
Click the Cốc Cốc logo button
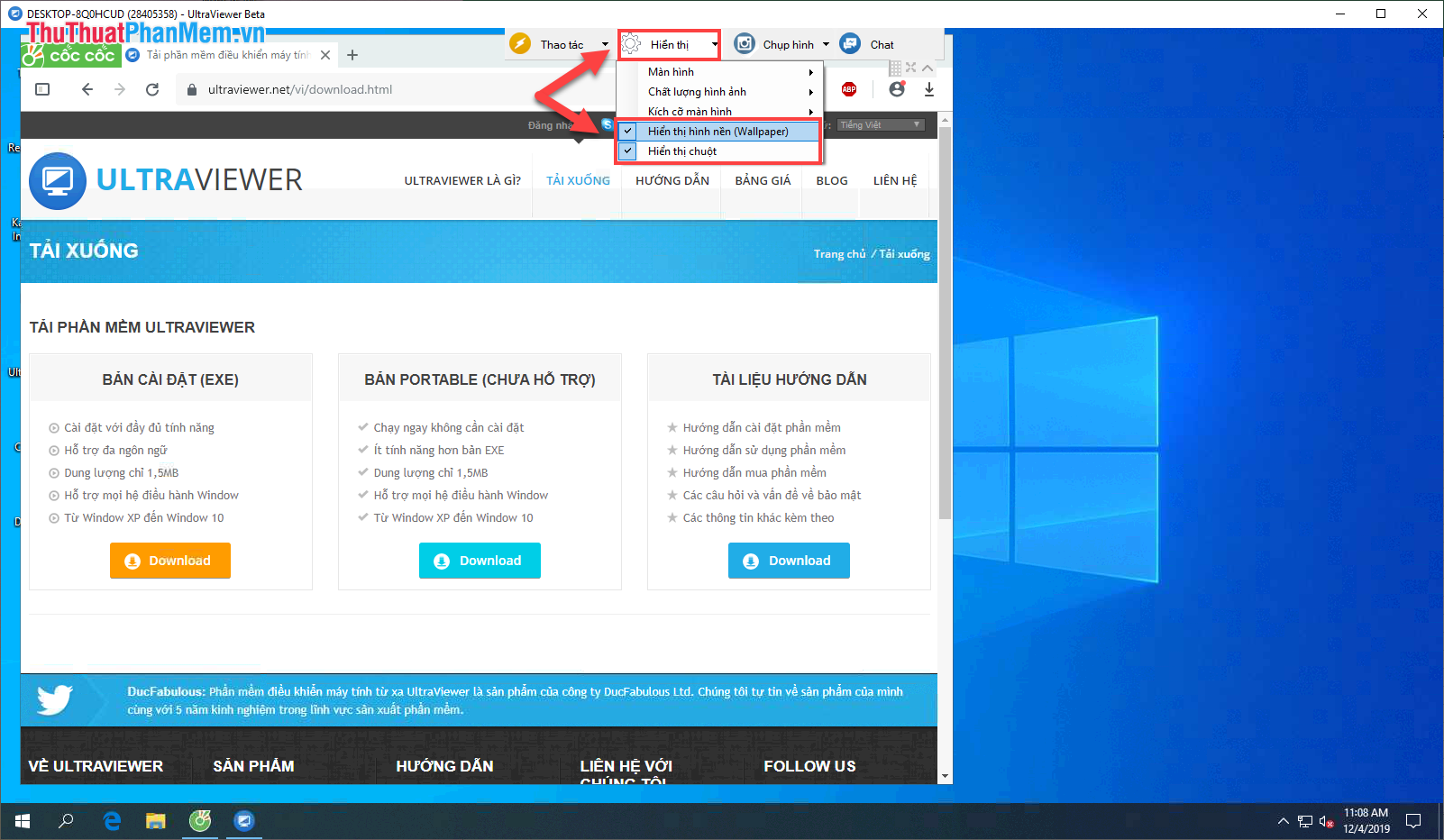coord(71,55)
